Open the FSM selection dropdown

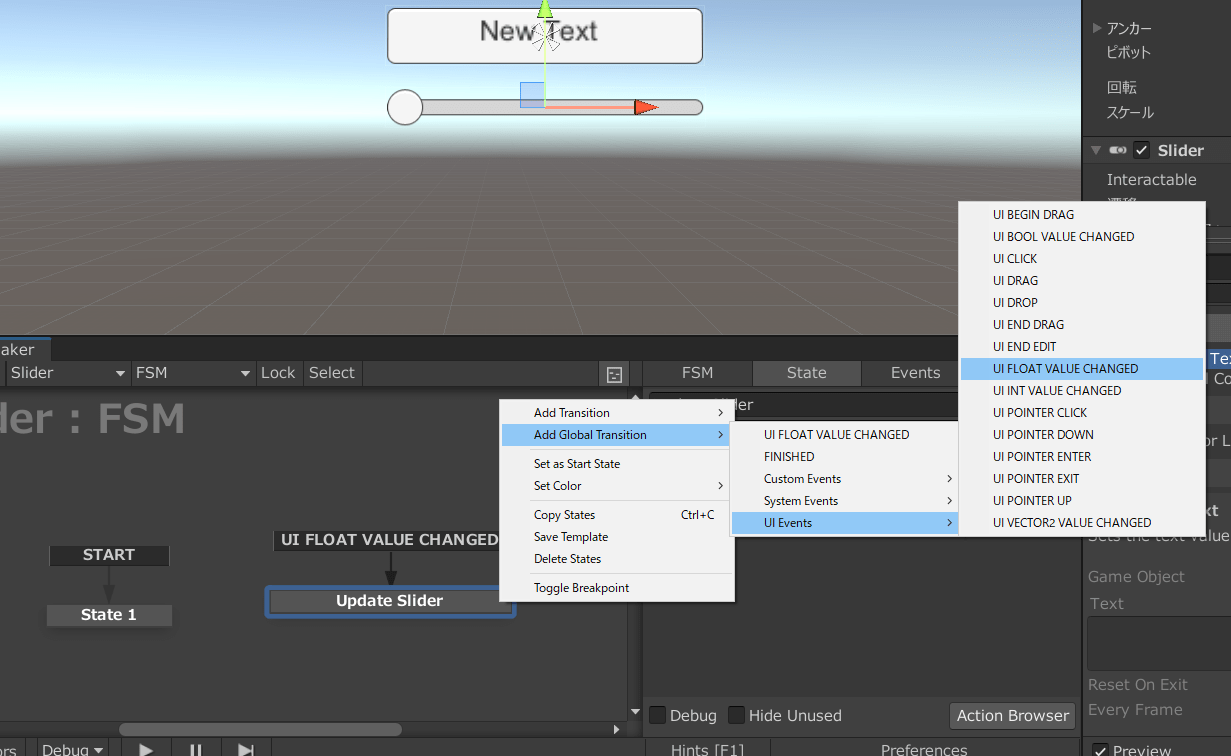tap(192, 373)
